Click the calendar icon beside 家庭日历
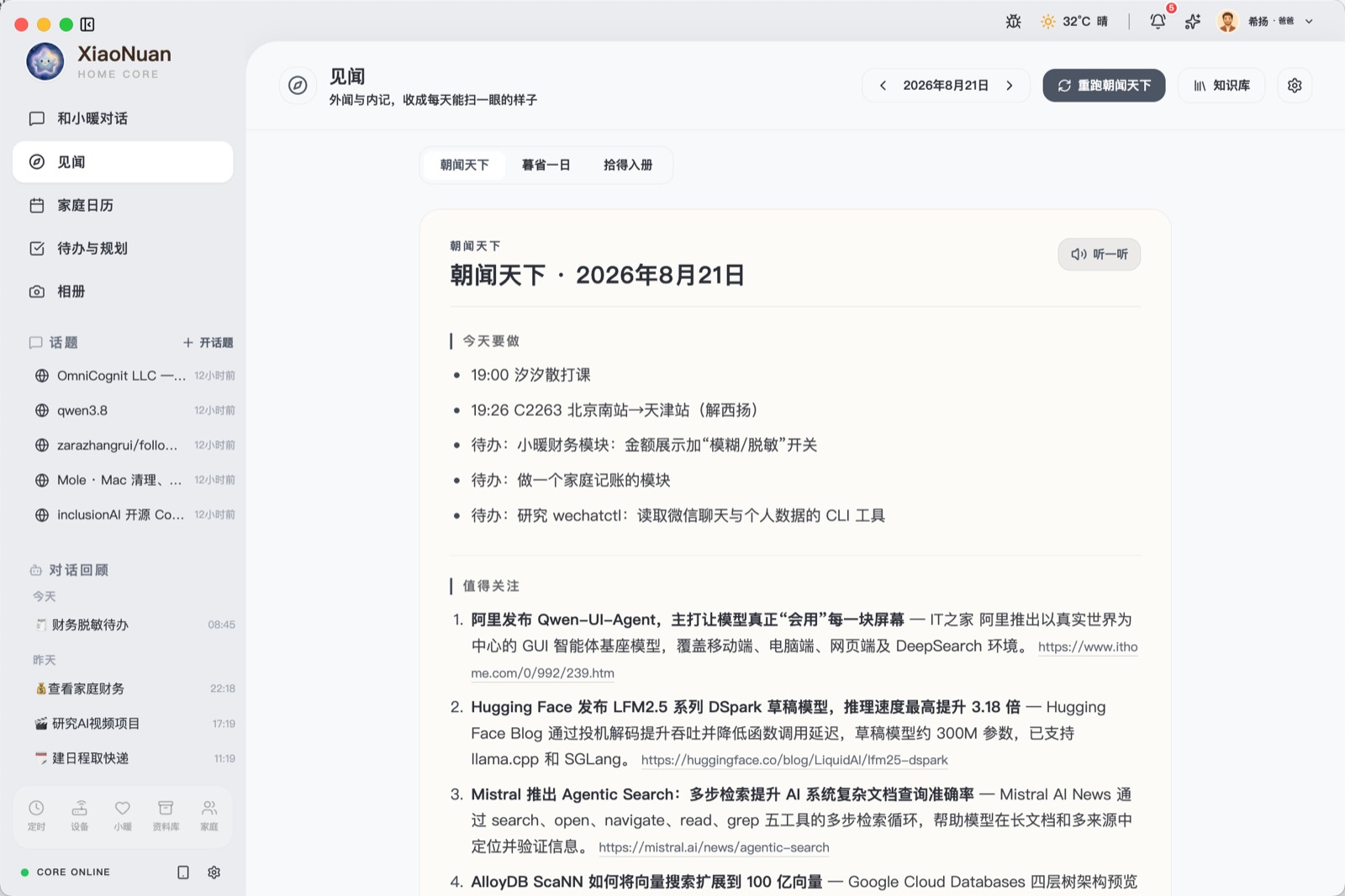Screen dimensions: 1345x896 (37, 205)
